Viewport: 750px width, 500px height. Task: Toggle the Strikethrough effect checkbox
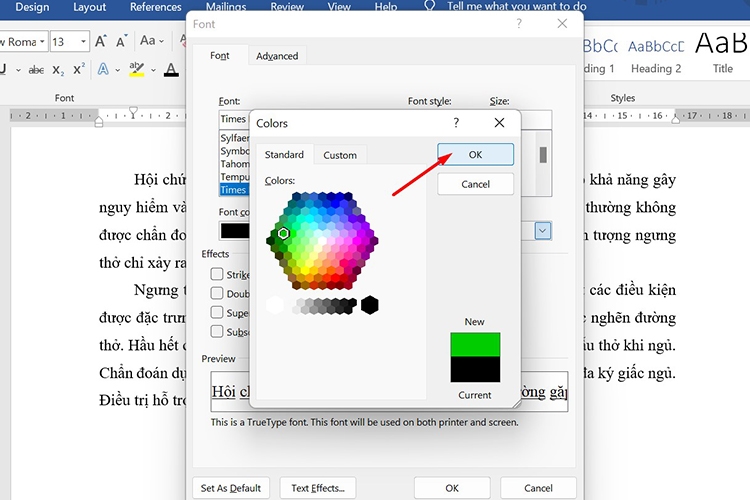(x=217, y=274)
